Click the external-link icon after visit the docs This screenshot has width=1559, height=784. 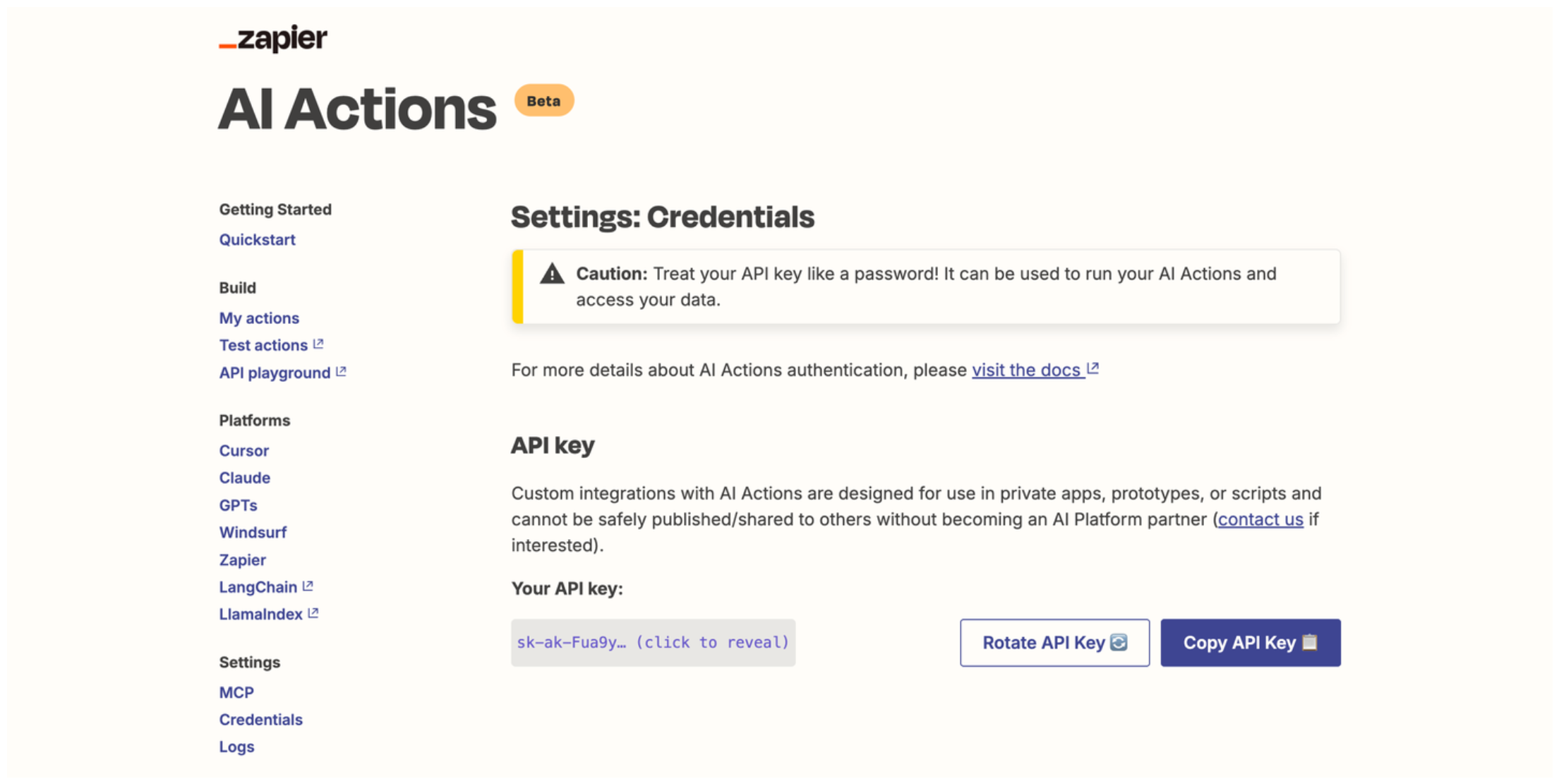pyautogui.click(x=1093, y=368)
